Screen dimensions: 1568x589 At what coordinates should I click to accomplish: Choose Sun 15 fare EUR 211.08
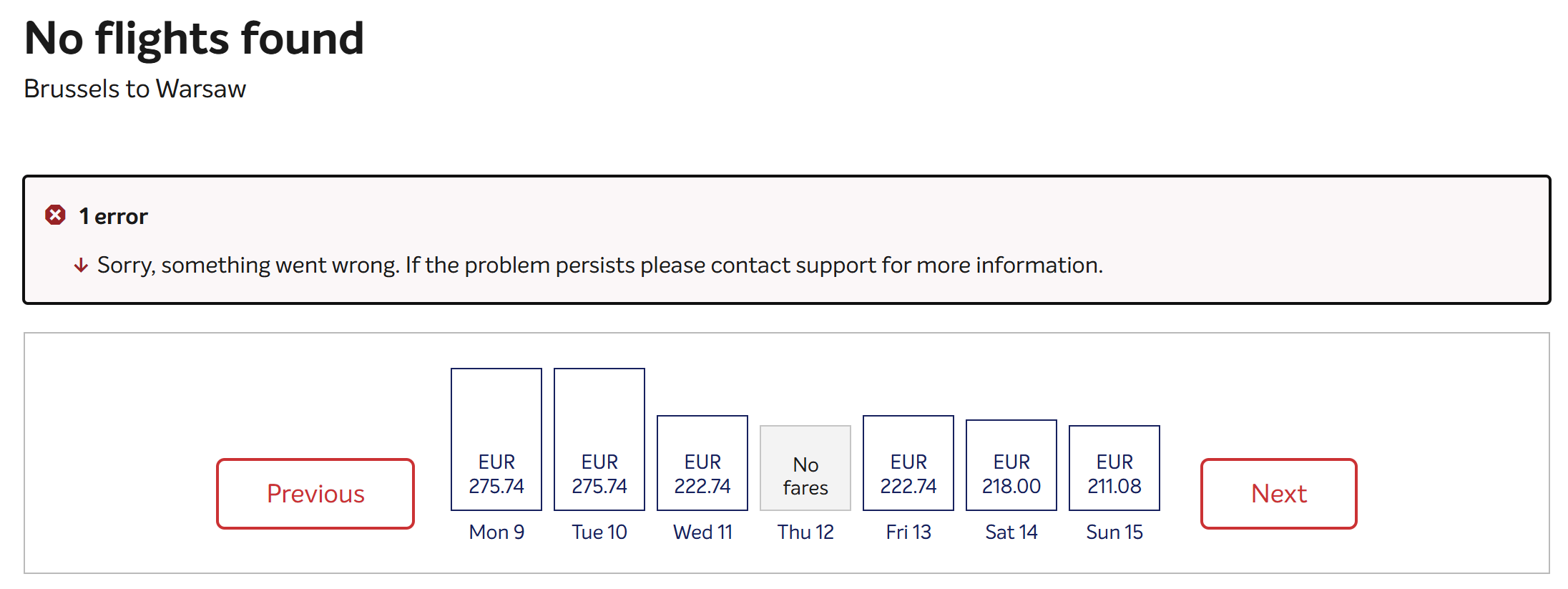[x=1114, y=468]
